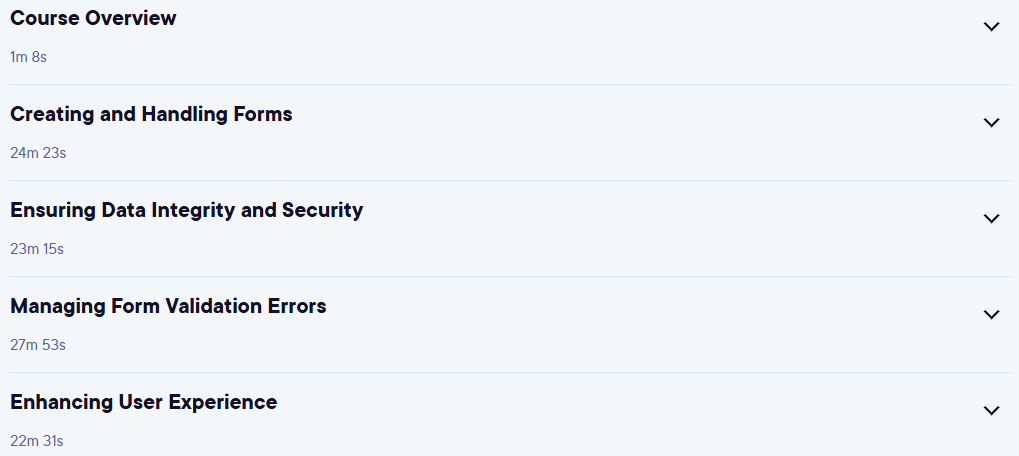1019x456 pixels.
Task: Click the 27m 53s duration text
Action: [38, 345]
